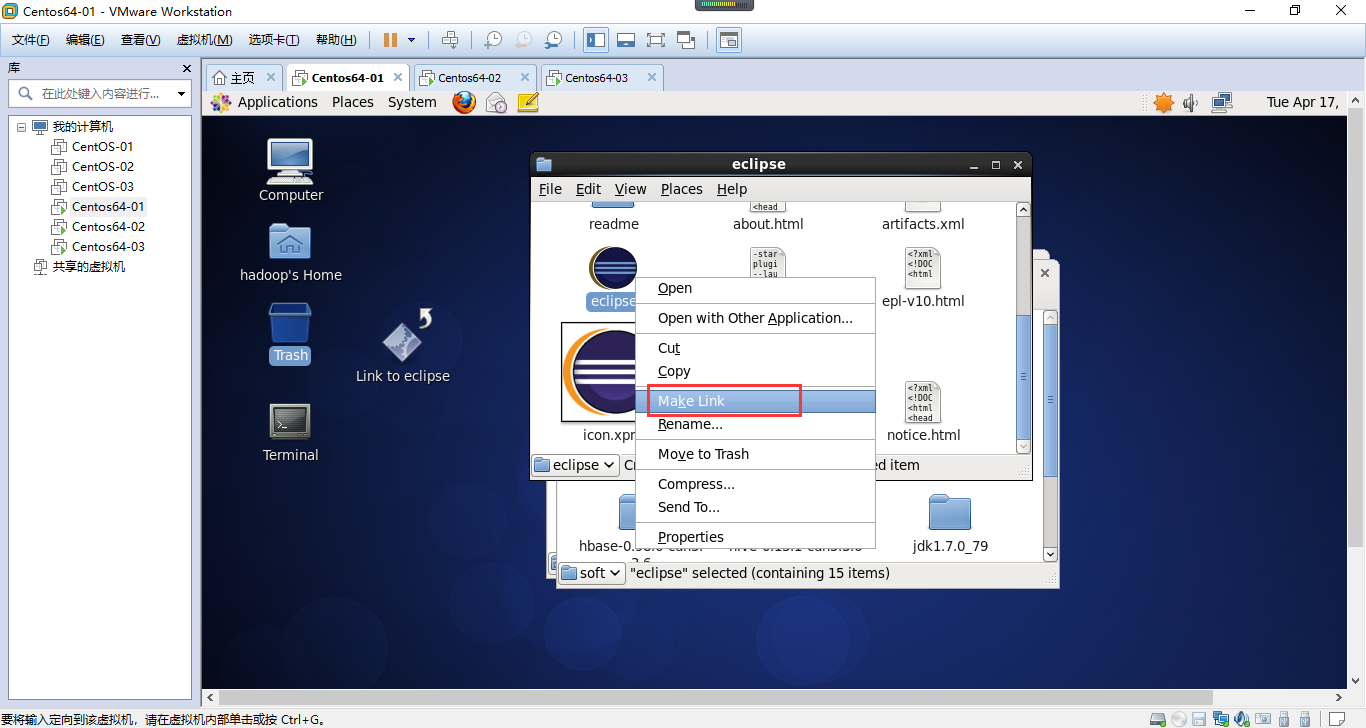Screen dimensions: 1366x728
Task: Pause the virtual machine with the orange button
Action: 390,40
